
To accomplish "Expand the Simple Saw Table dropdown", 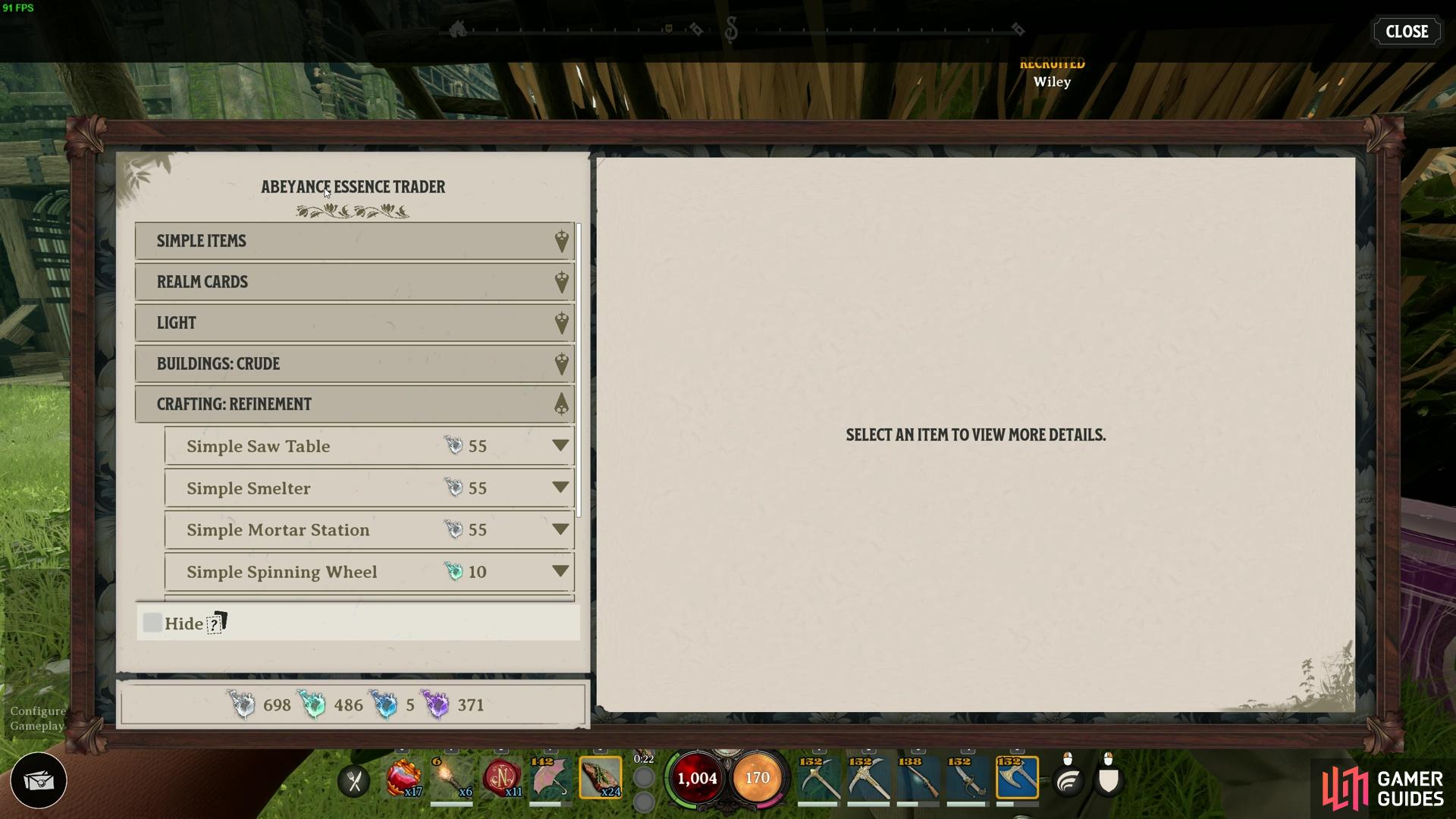I will pos(558,445).
